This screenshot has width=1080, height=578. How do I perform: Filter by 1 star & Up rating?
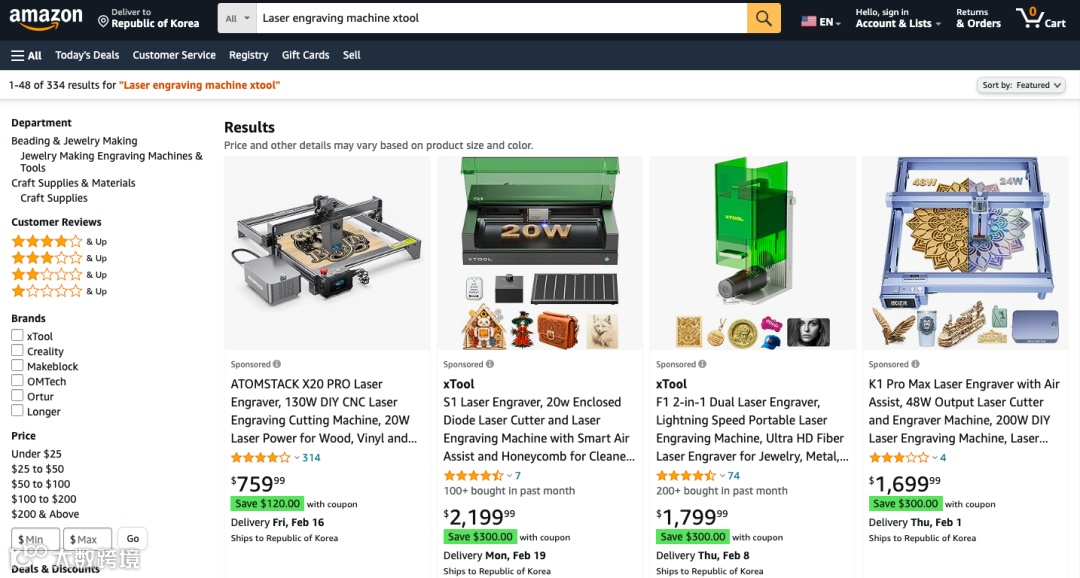coord(59,291)
